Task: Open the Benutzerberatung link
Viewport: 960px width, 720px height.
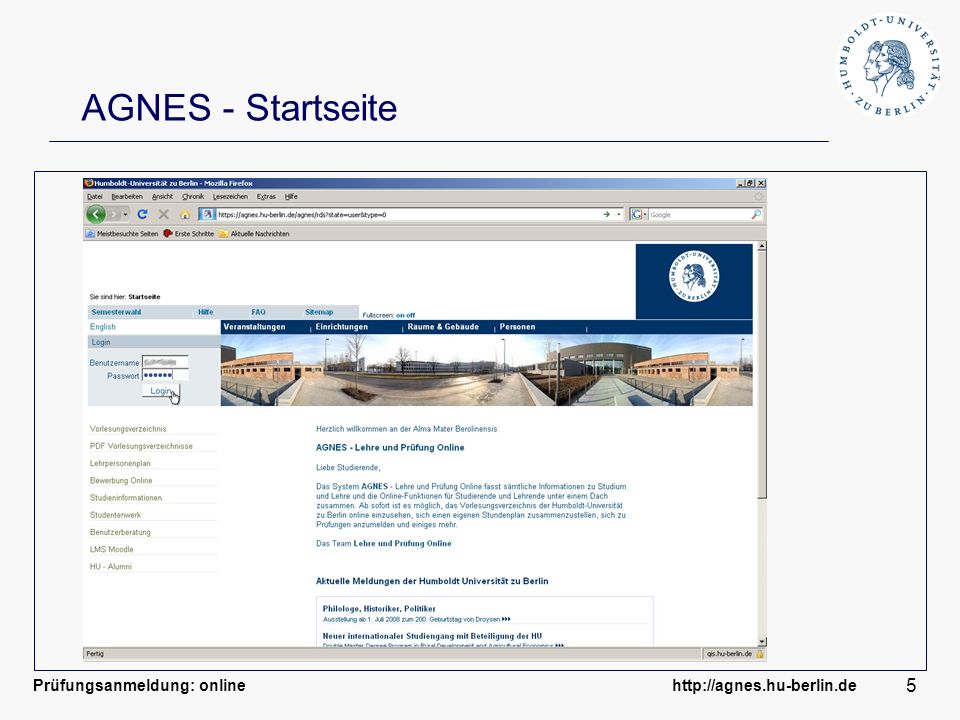Action: point(120,532)
